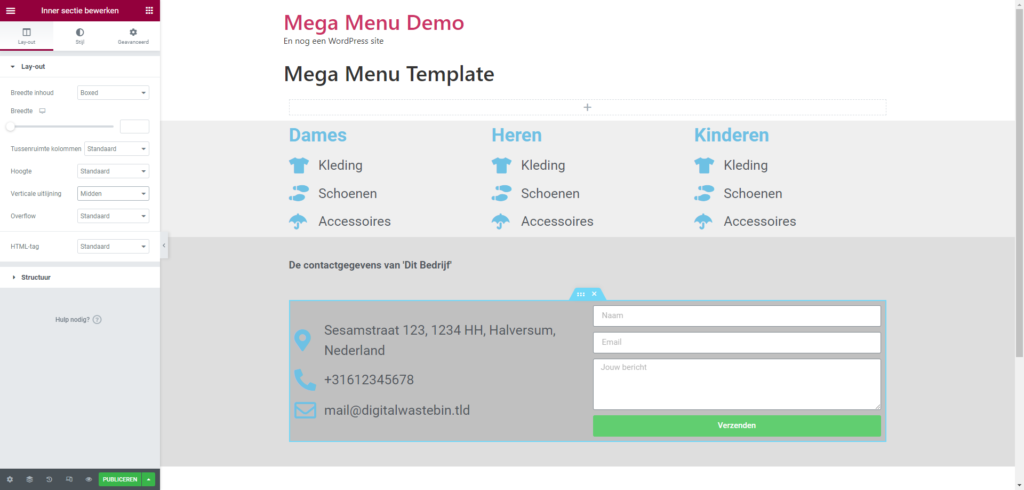
Task: Select the Heren heading
Action: tap(517, 135)
